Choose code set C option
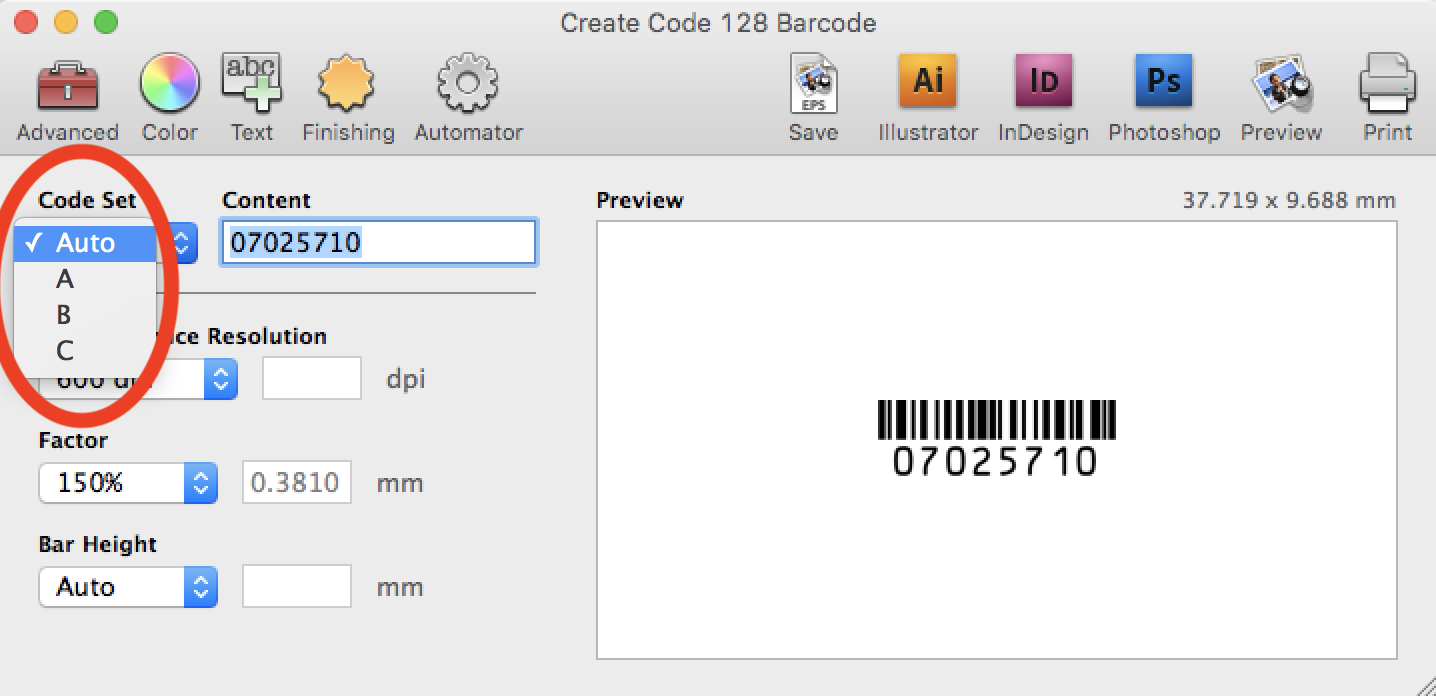The height and width of the screenshot is (696, 1436). point(65,351)
